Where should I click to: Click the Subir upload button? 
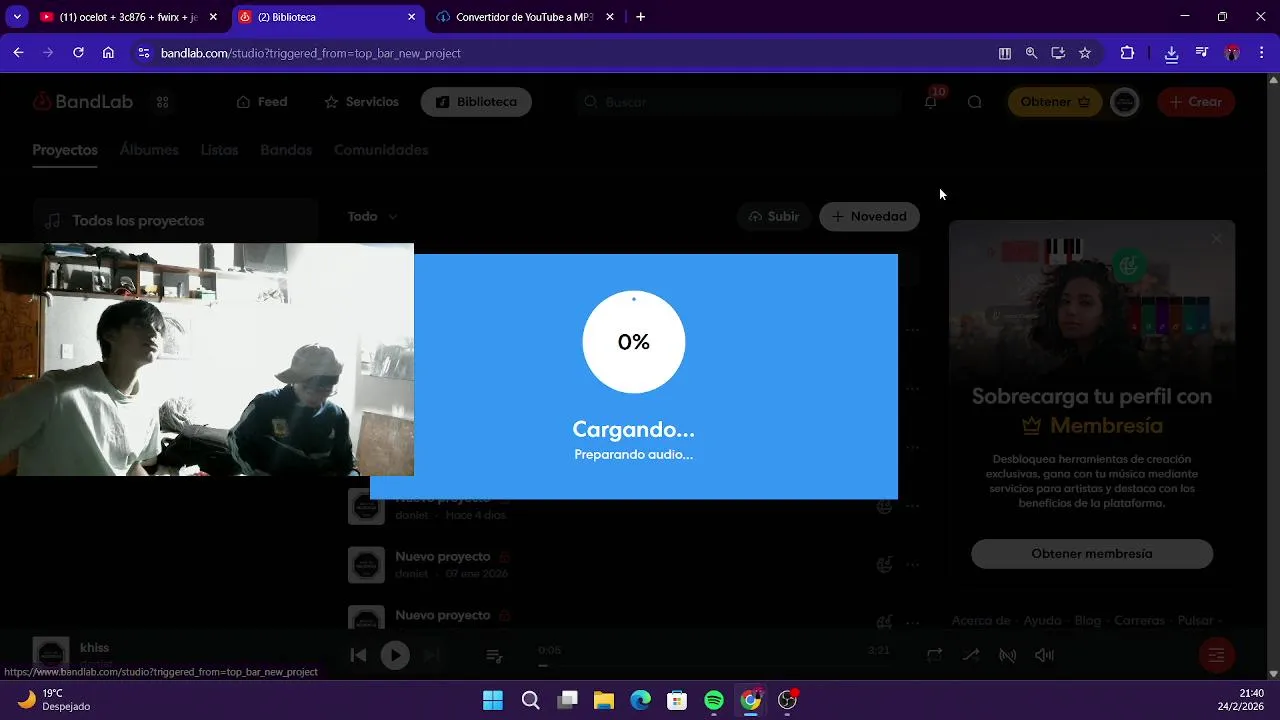774,216
